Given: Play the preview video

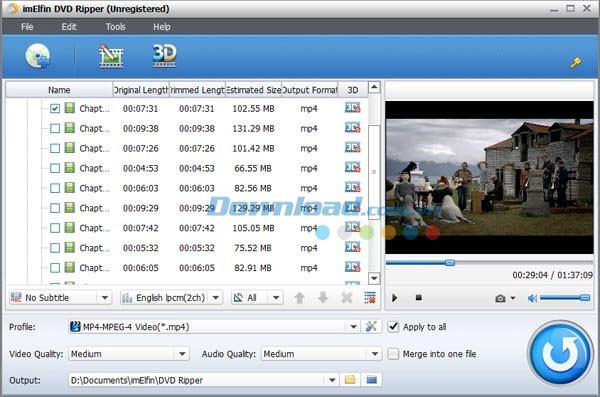Looking at the screenshot, I should coord(395,298).
